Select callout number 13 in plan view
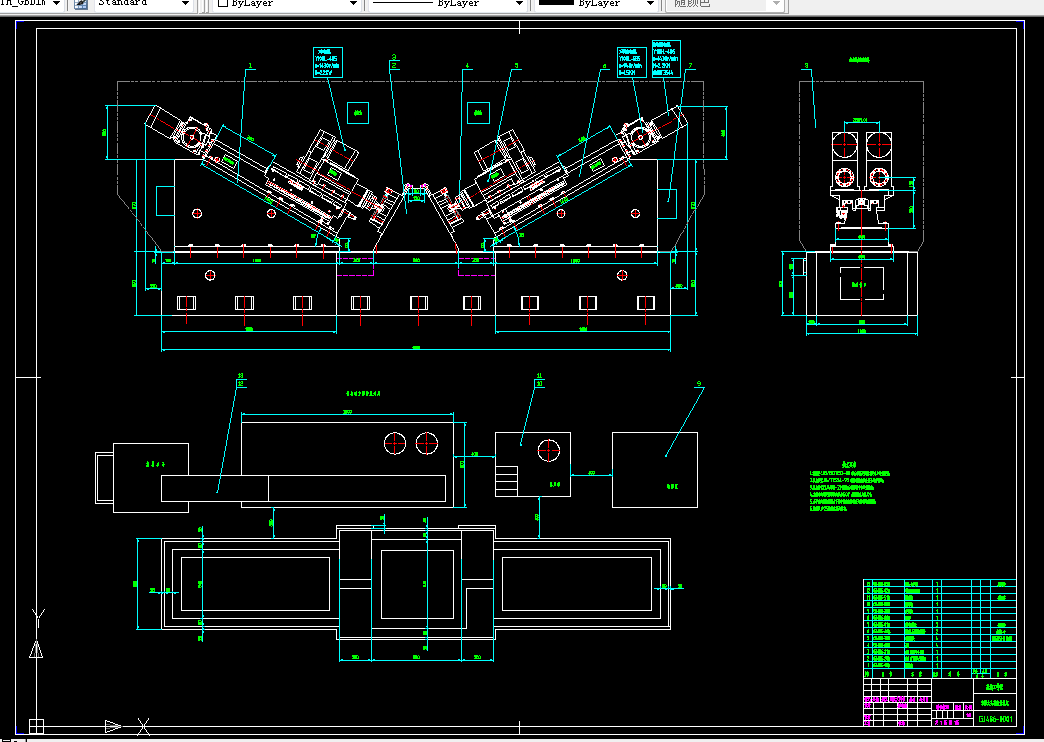The height and width of the screenshot is (742, 1044). click(x=240, y=376)
